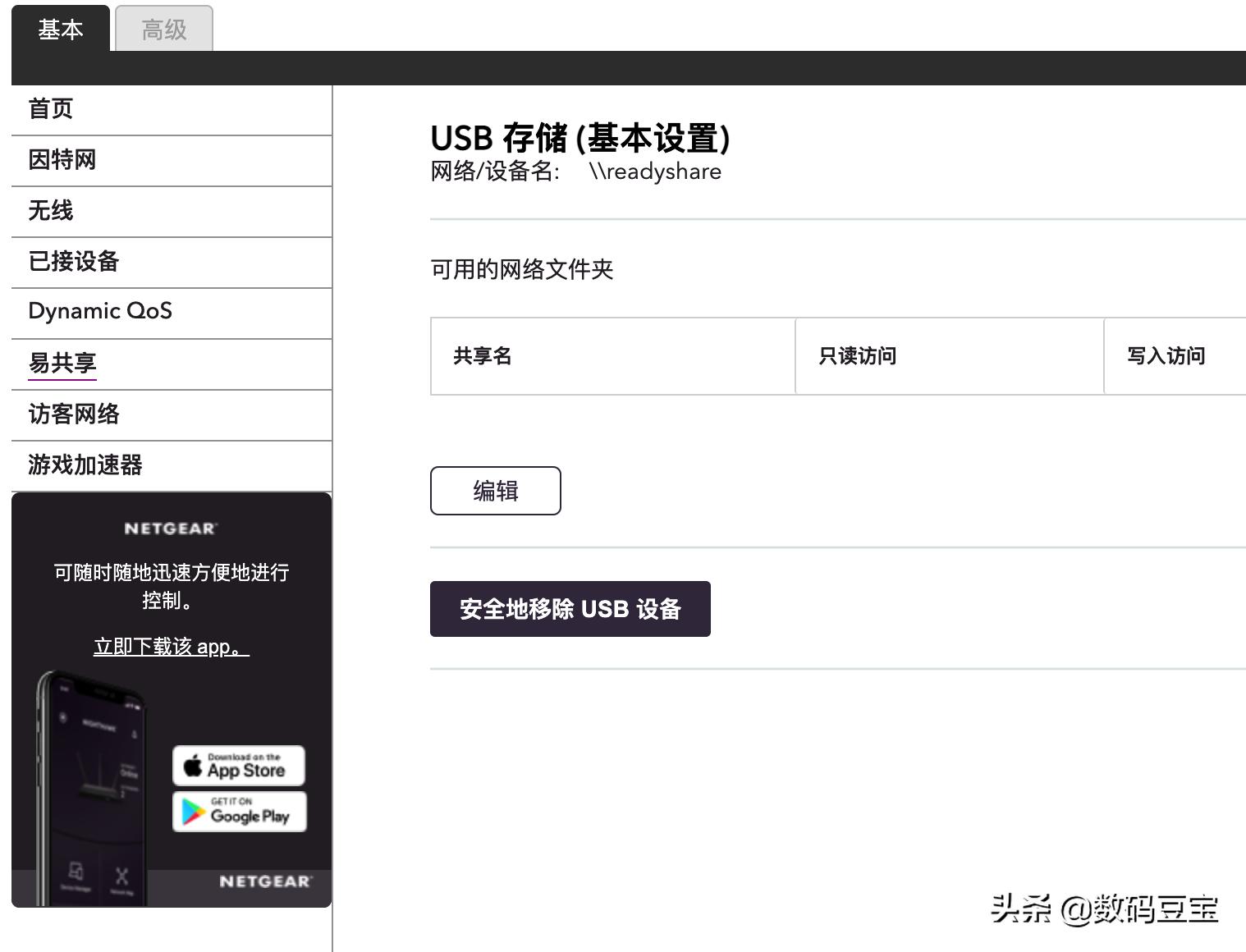Click the 编辑 button
The image size is (1246, 952).
click(x=495, y=490)
